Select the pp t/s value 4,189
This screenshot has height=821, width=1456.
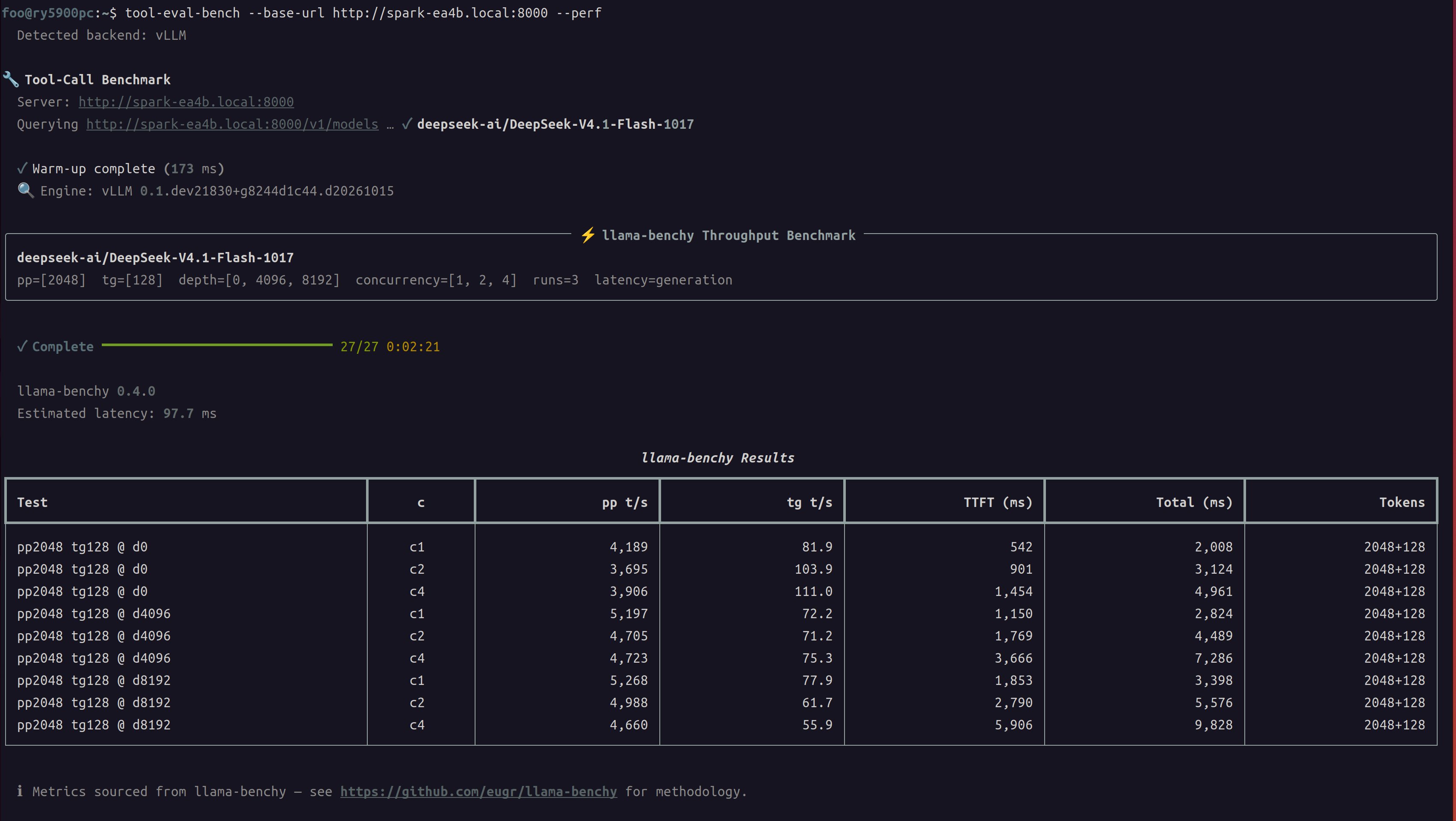tap(629, 547)
